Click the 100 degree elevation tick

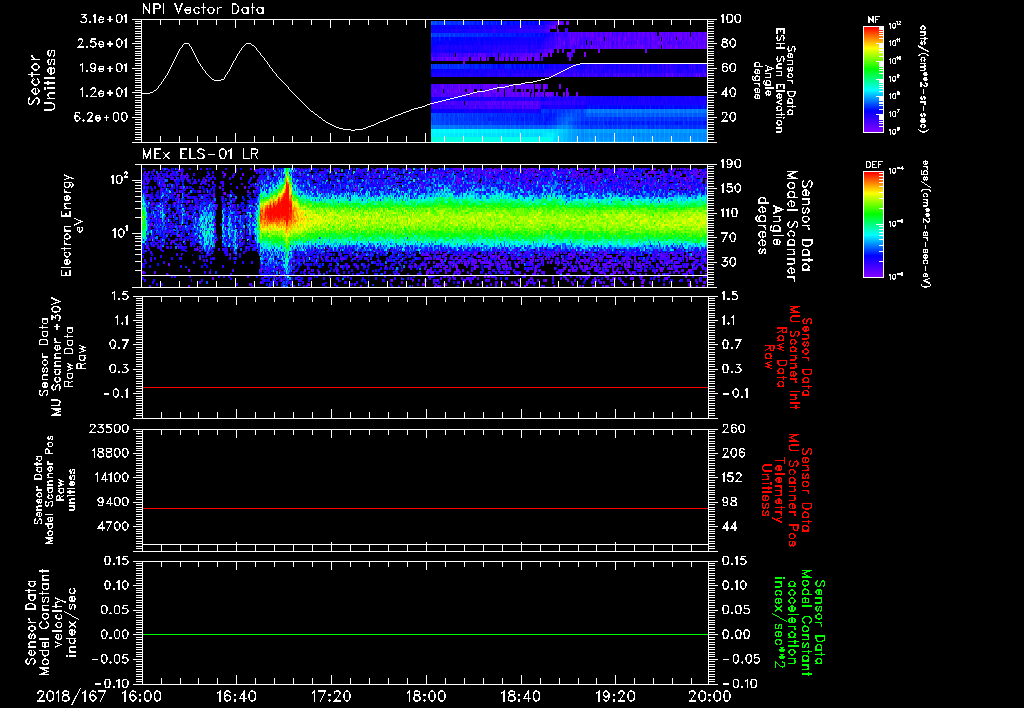pos(730,19)
